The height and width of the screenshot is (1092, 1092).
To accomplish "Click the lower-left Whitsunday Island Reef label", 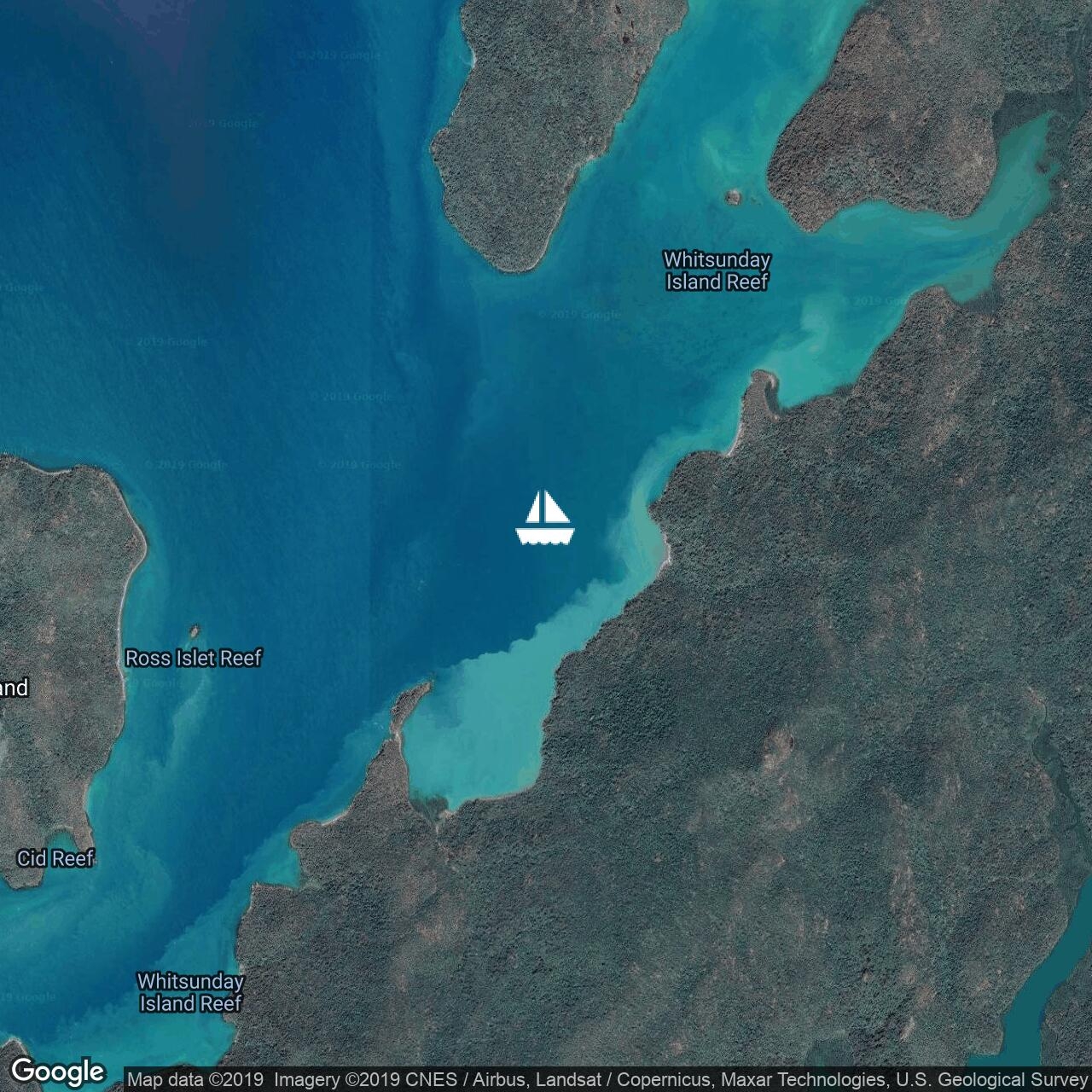I will (190, 992).
